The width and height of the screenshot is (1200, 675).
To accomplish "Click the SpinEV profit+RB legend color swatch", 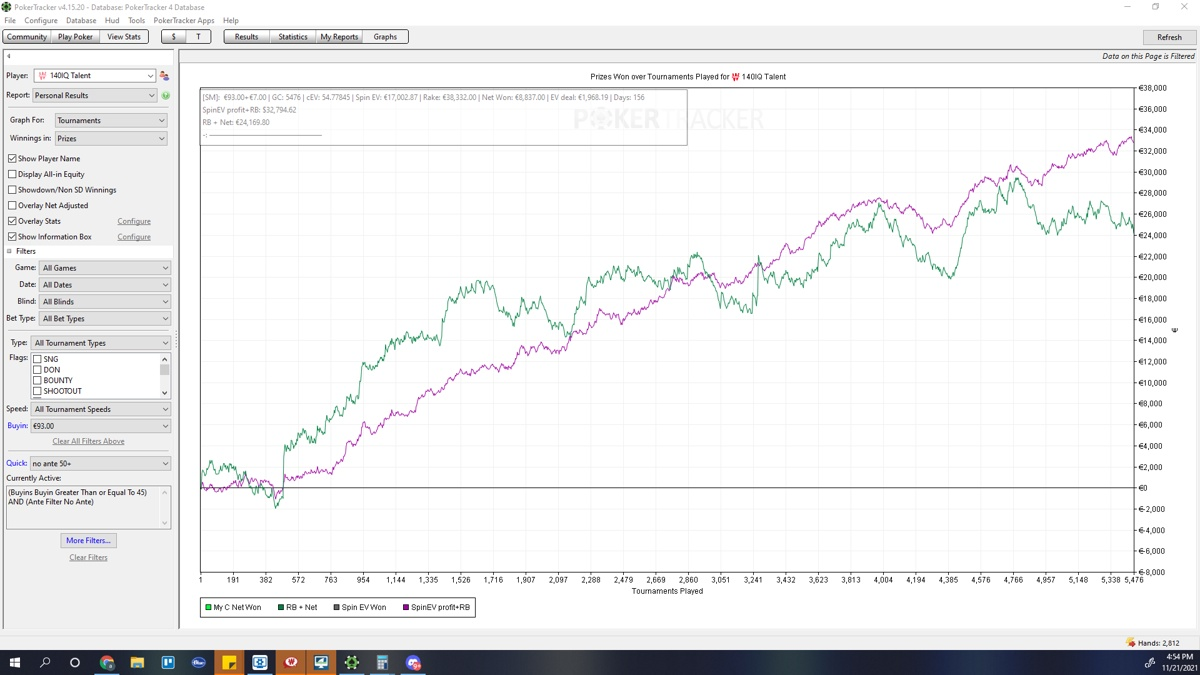I will tap(406, 607).
